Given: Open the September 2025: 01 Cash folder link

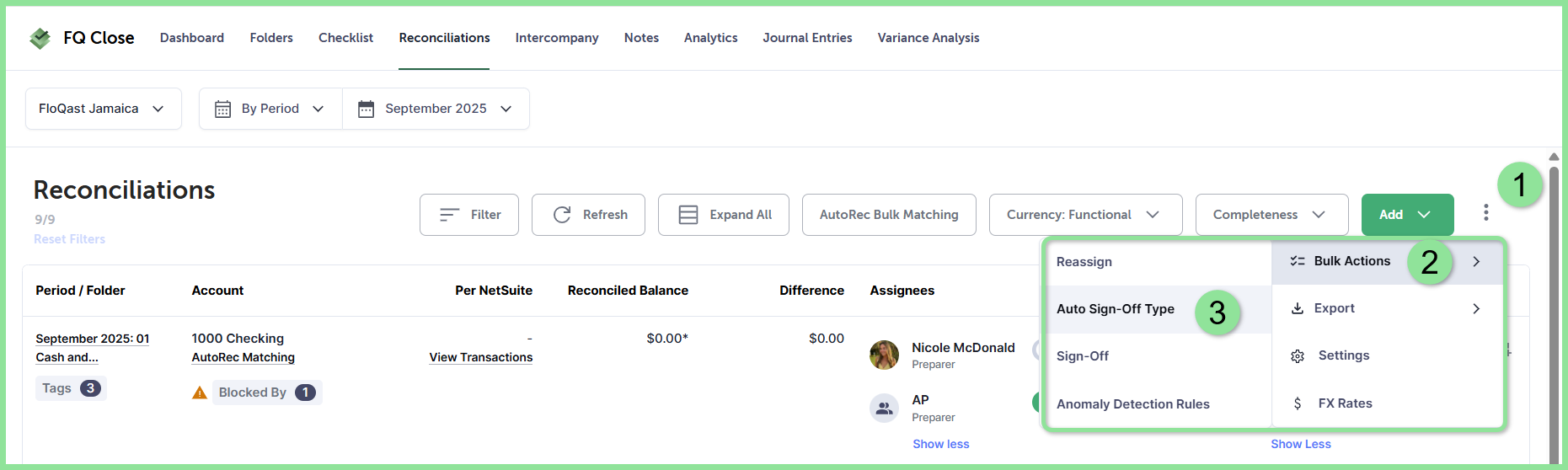Looking at the screenshot, I should coord(93,348).
